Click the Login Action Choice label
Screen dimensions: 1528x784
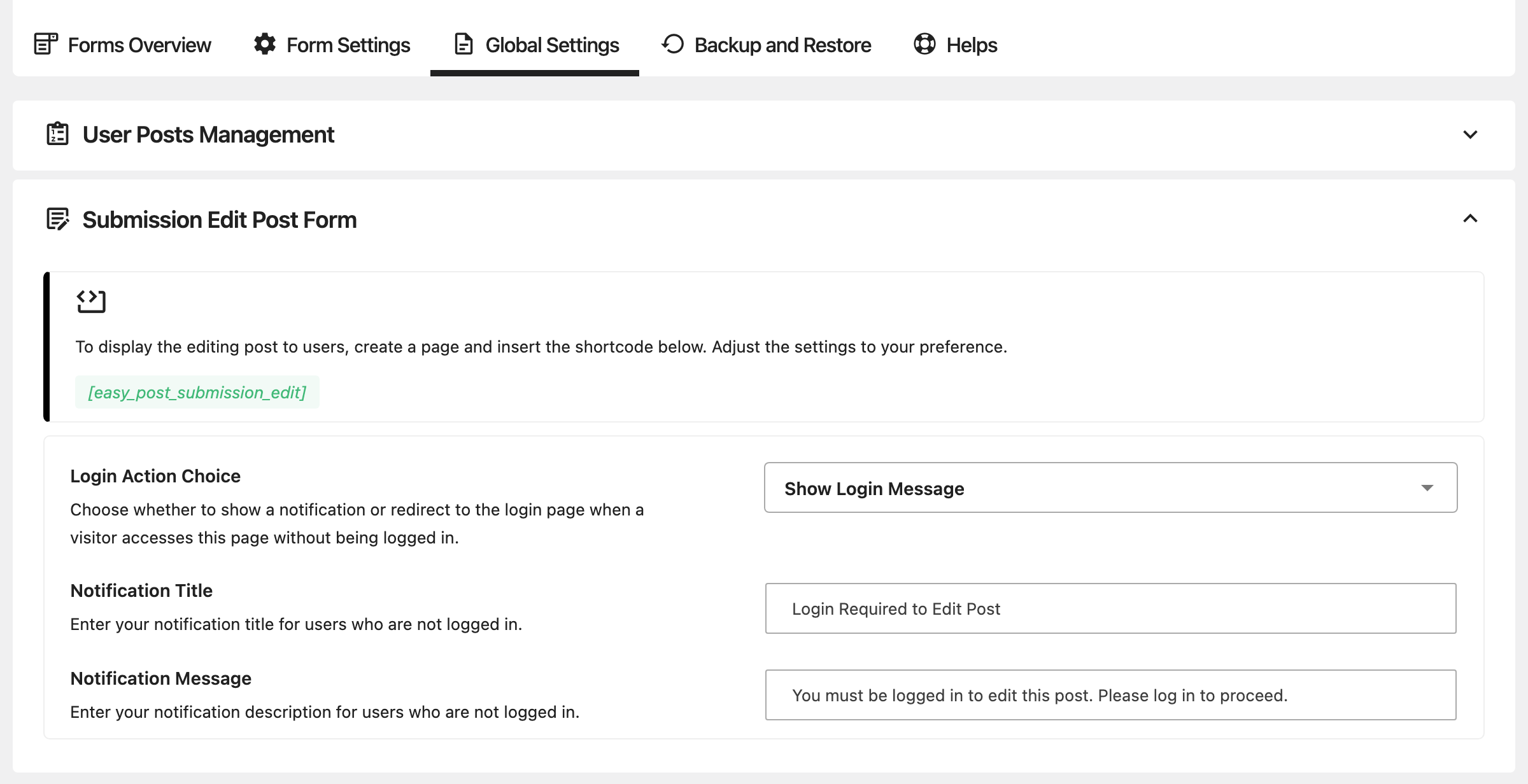[x=155, y=476]
